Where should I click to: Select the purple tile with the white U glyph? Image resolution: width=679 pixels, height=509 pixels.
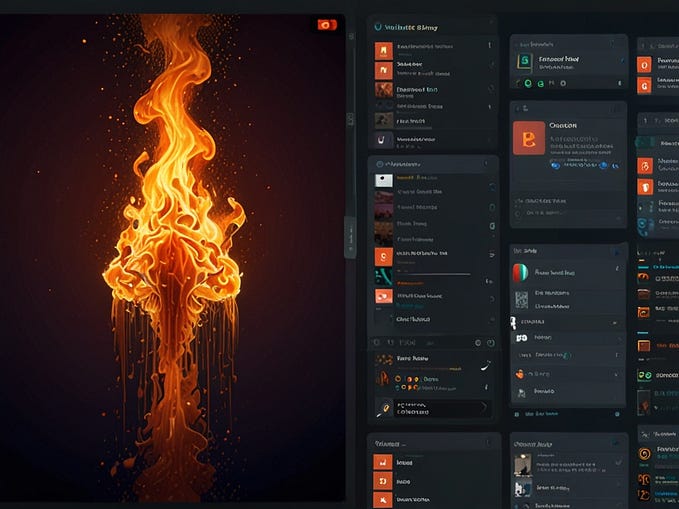click(383, 140)
